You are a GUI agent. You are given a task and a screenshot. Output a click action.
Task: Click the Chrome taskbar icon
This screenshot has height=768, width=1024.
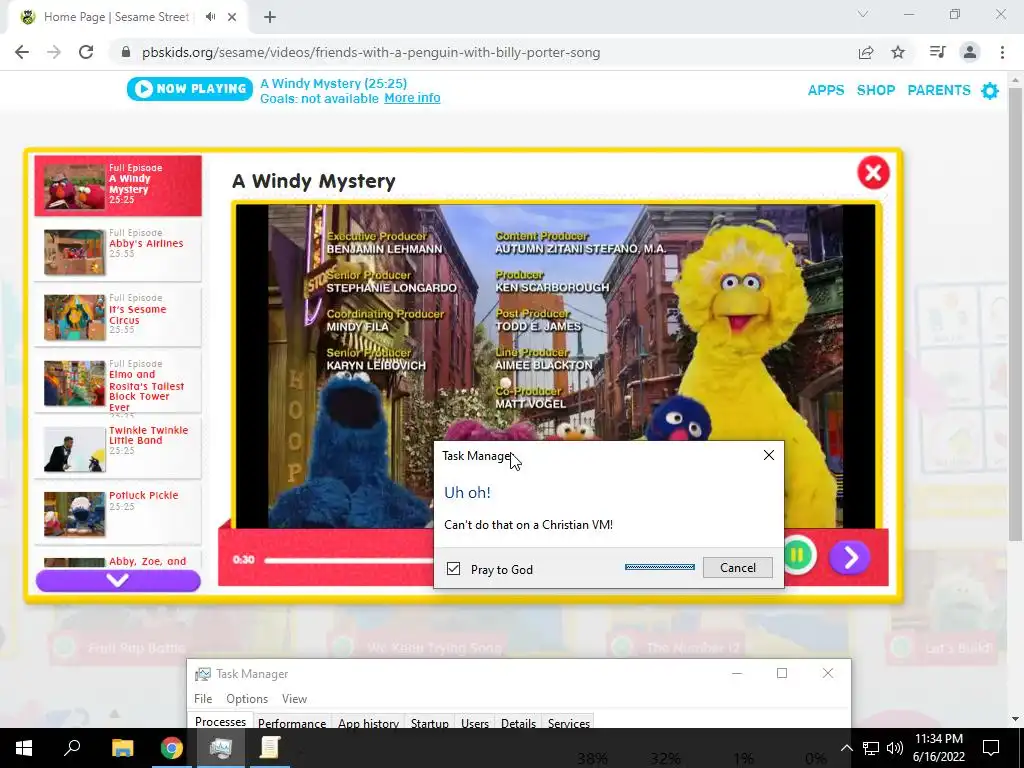pyautogui.click(x=172, y=748)
